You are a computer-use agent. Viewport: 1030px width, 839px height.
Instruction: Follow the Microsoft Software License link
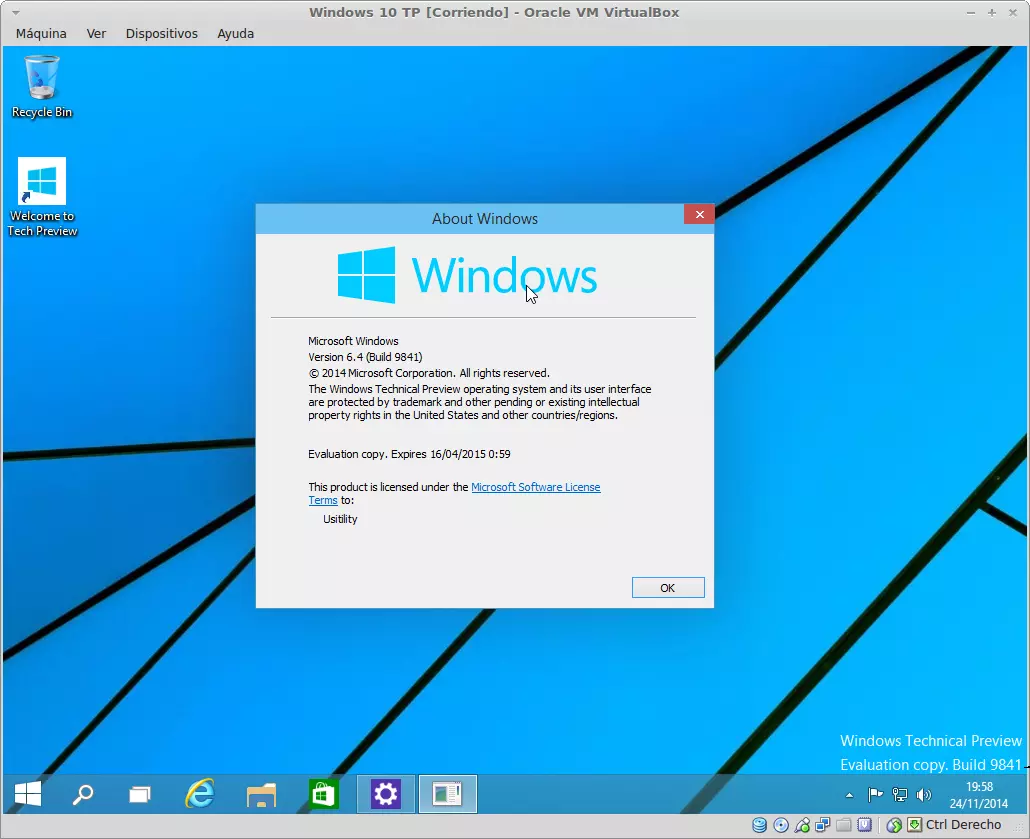pyautogui.click(x=535, y=487)
